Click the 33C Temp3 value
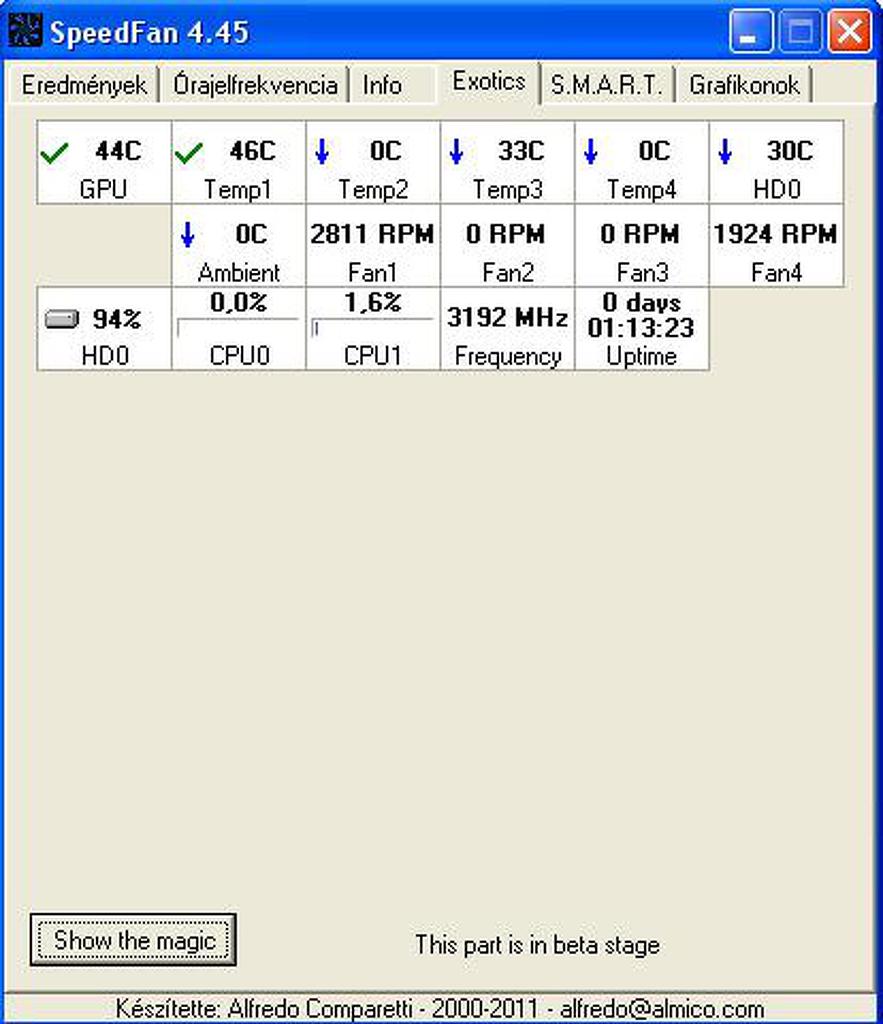 pos(521,151)
